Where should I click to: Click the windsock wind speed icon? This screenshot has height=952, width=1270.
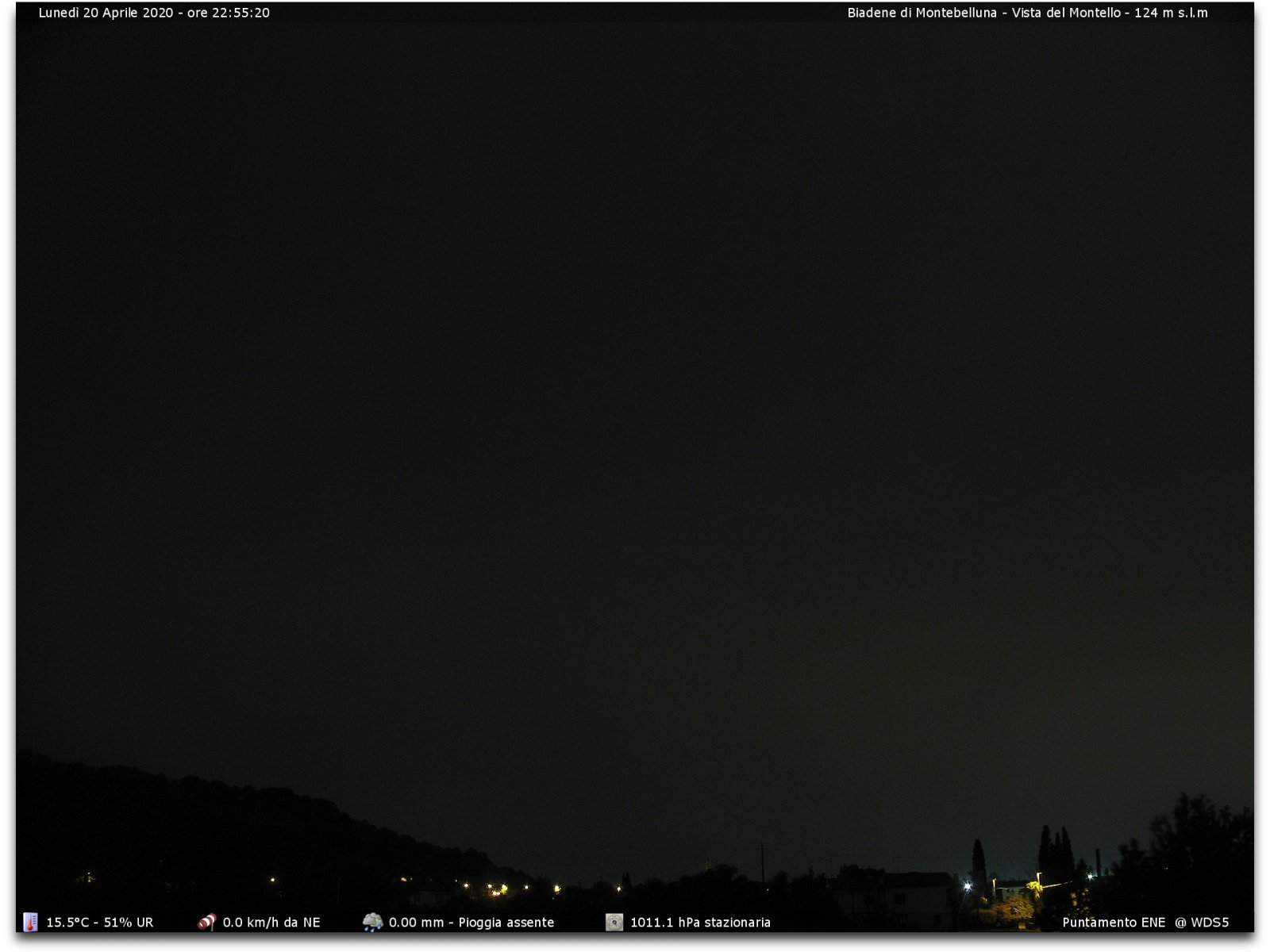(x=206, y=922)
